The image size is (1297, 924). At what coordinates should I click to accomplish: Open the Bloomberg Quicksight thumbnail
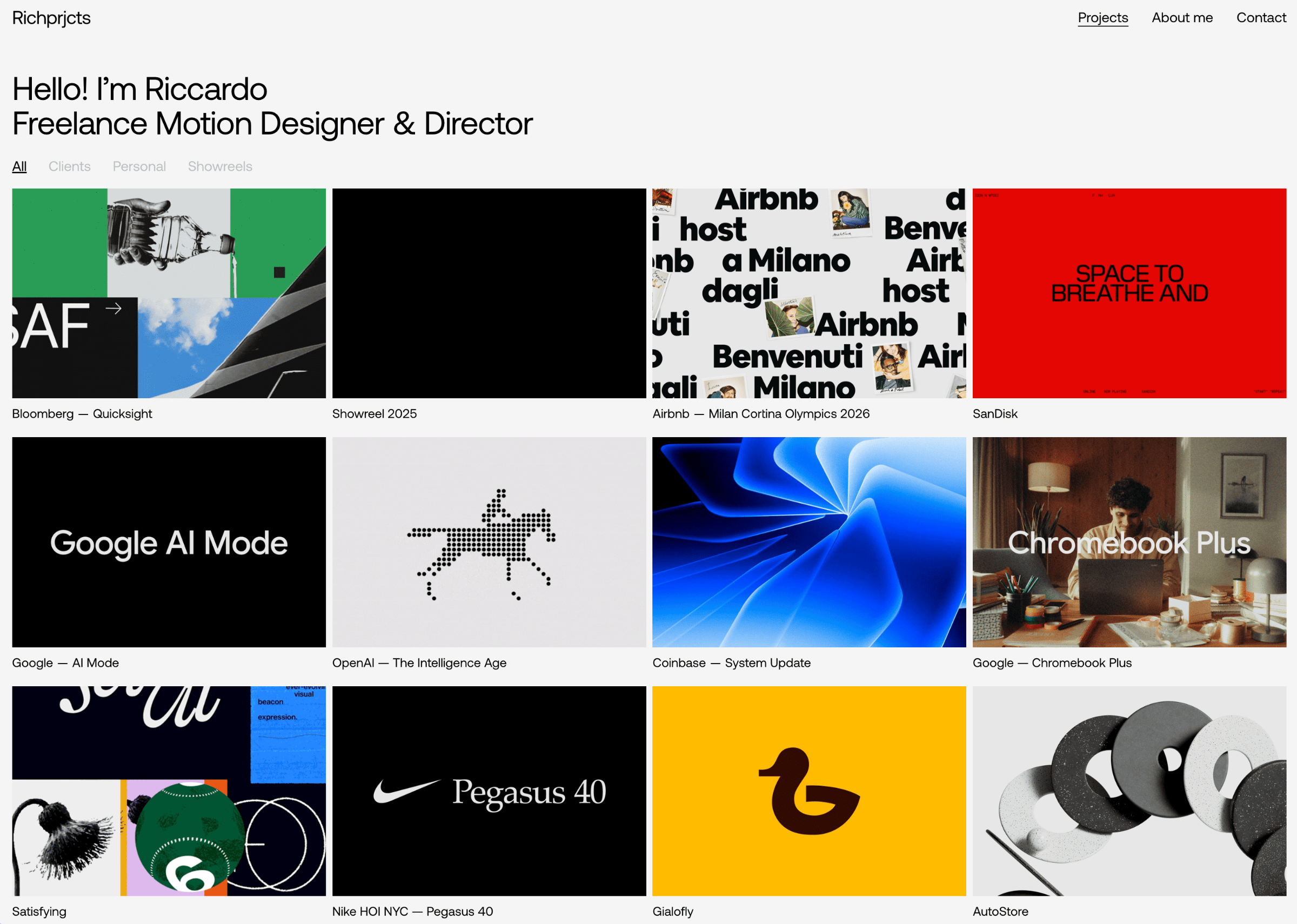point(169,293)
